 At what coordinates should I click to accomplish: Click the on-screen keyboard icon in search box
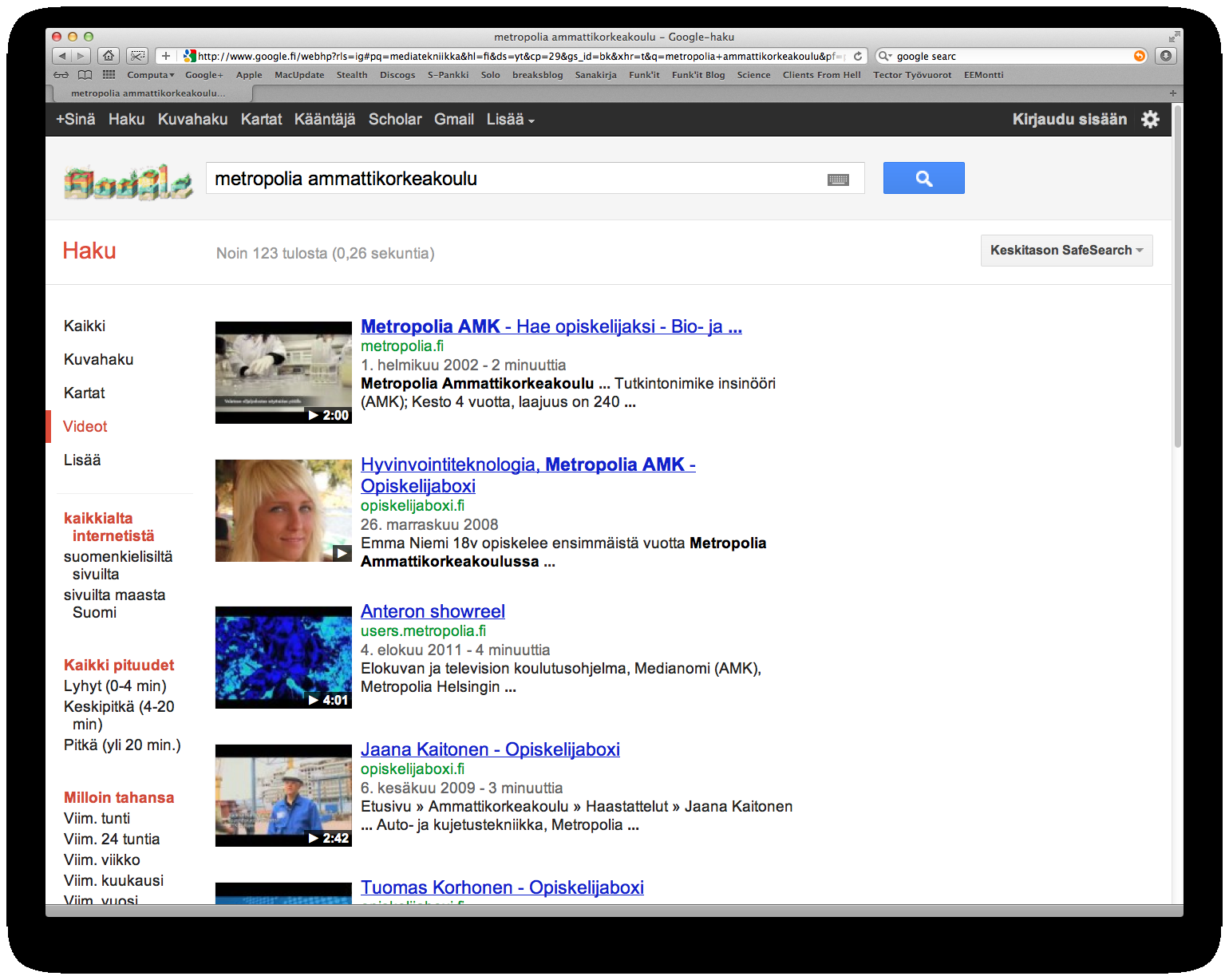coord(838,180)
